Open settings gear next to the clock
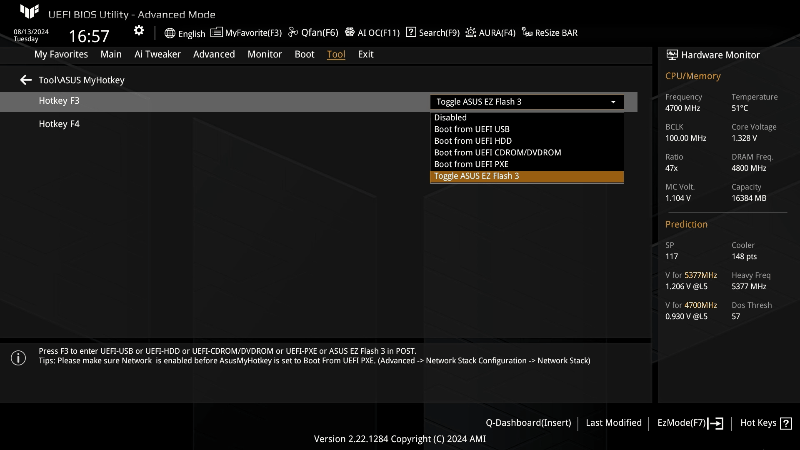 point(139,31)
